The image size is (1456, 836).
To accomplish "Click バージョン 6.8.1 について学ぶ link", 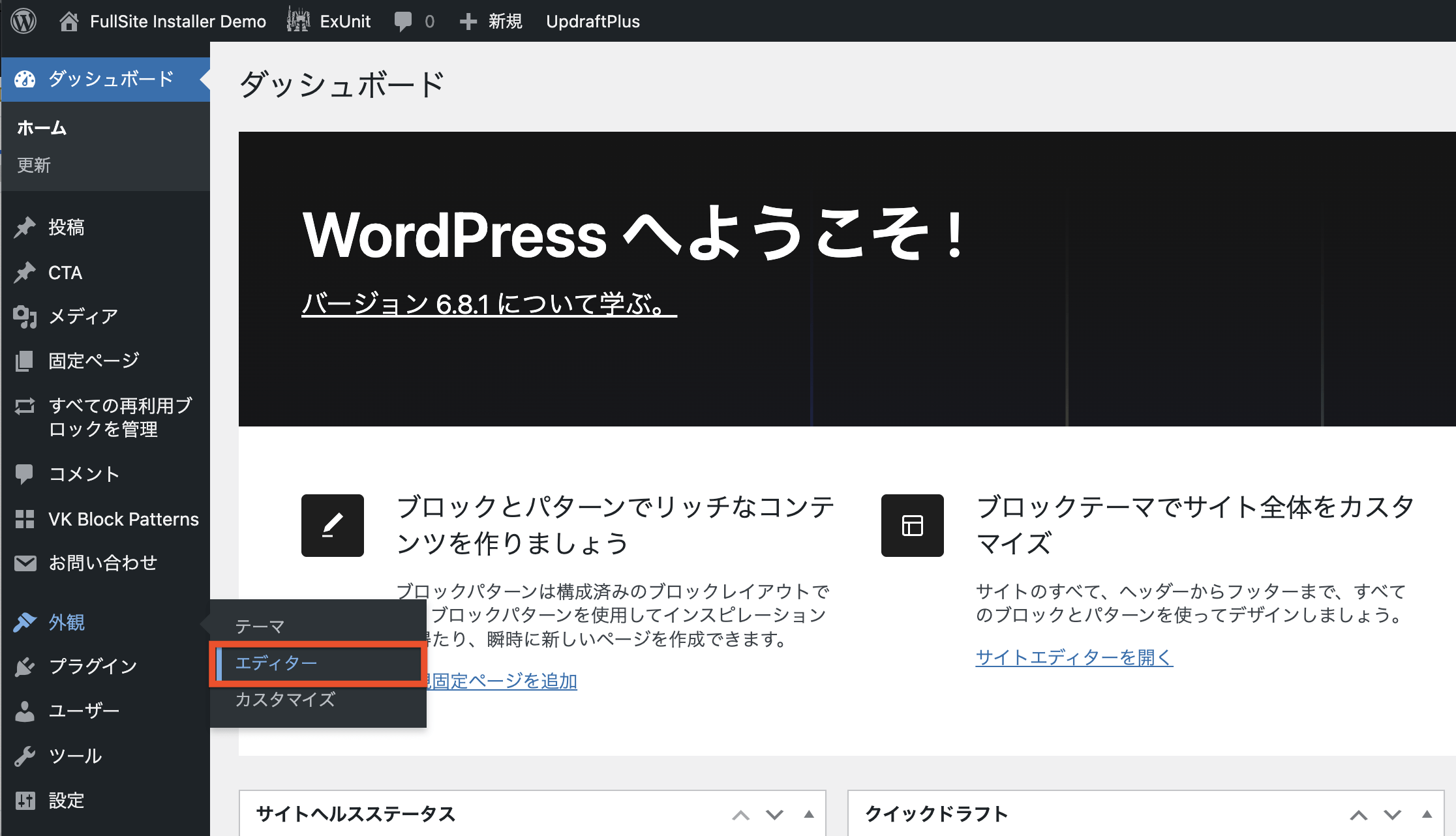I will 489,305.
